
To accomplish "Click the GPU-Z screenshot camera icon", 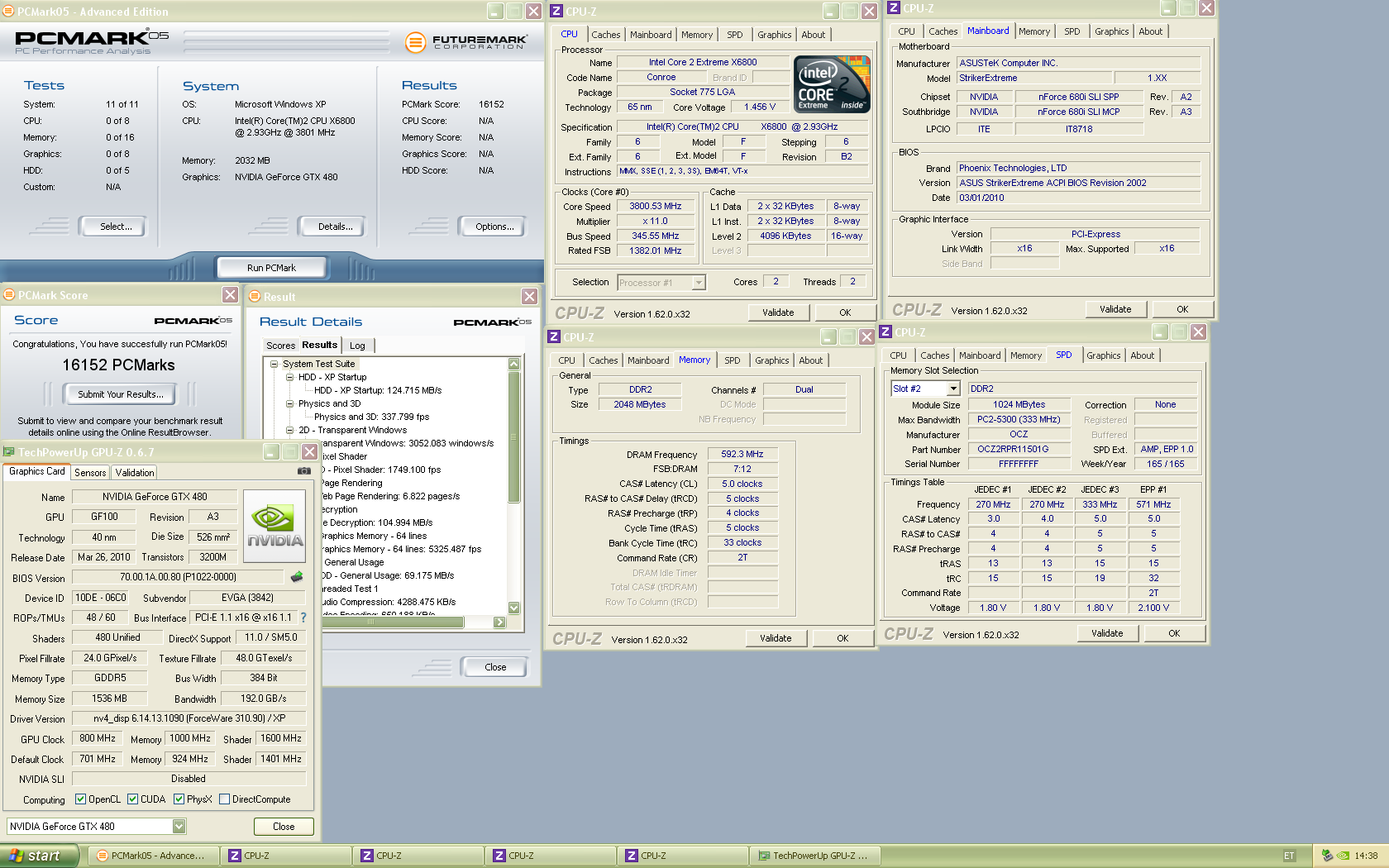I will 304,471.
